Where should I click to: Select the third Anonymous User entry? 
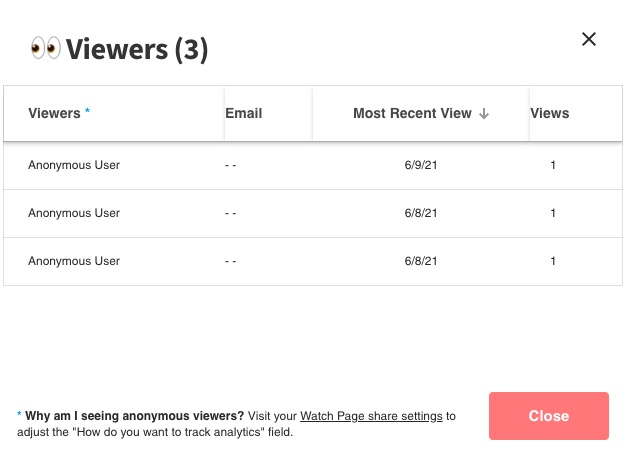click(74, 261)
